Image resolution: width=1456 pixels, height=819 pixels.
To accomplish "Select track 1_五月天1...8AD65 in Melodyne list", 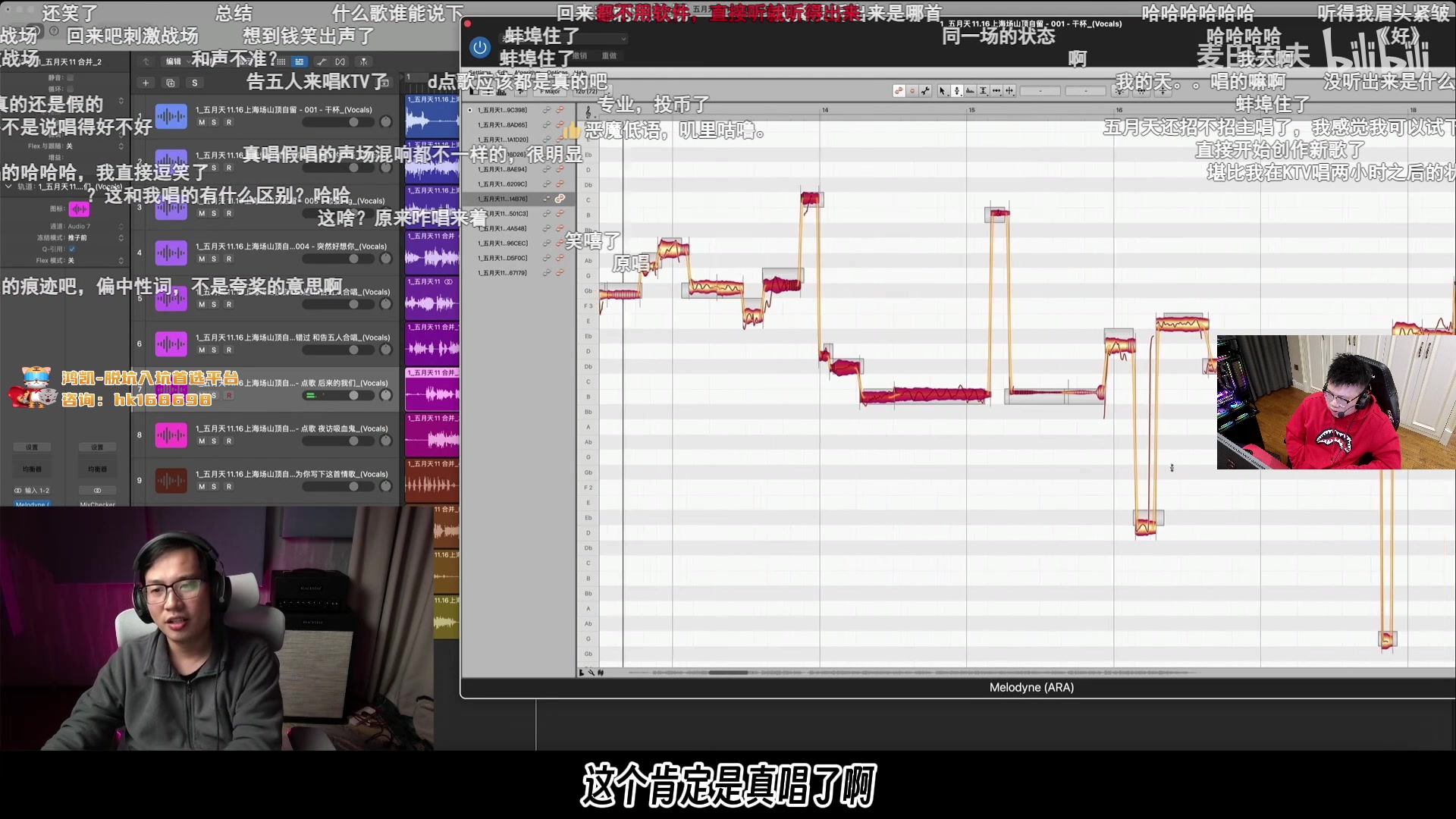I will [502, 125].
